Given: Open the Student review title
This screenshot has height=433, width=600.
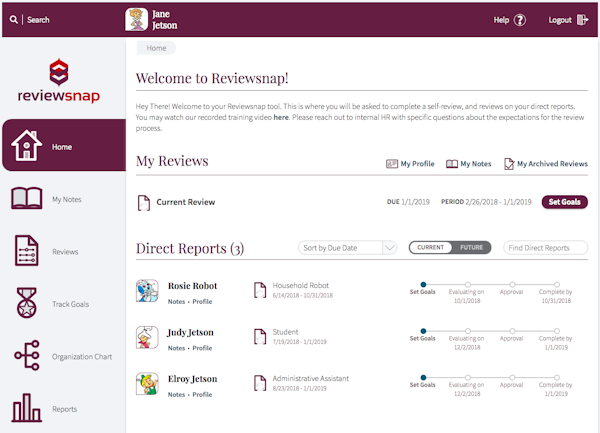Looking at the screenshot, I should [x=285, y=332].
